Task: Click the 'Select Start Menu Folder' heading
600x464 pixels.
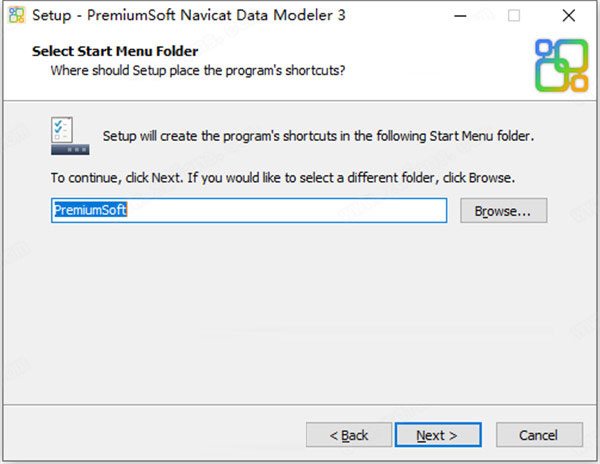Action: [115, 50]
